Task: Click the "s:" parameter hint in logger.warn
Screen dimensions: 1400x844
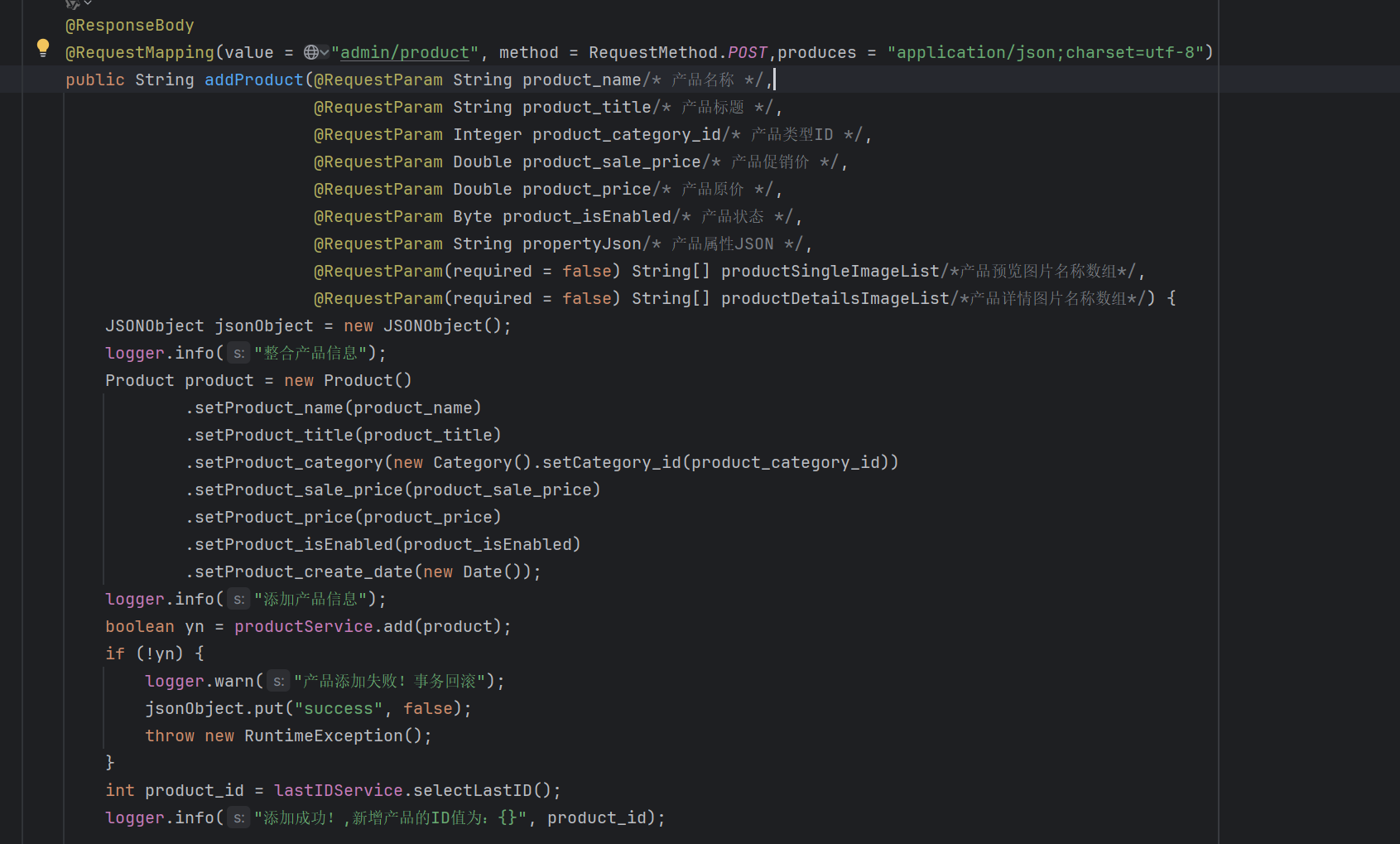Action: [x=278, y=682]
